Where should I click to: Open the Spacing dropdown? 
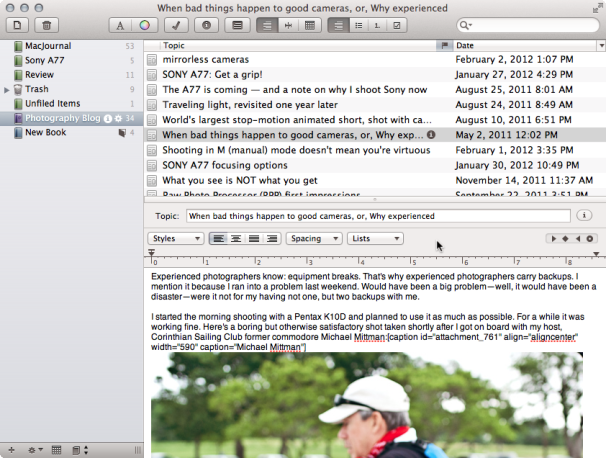click(314, 238)
